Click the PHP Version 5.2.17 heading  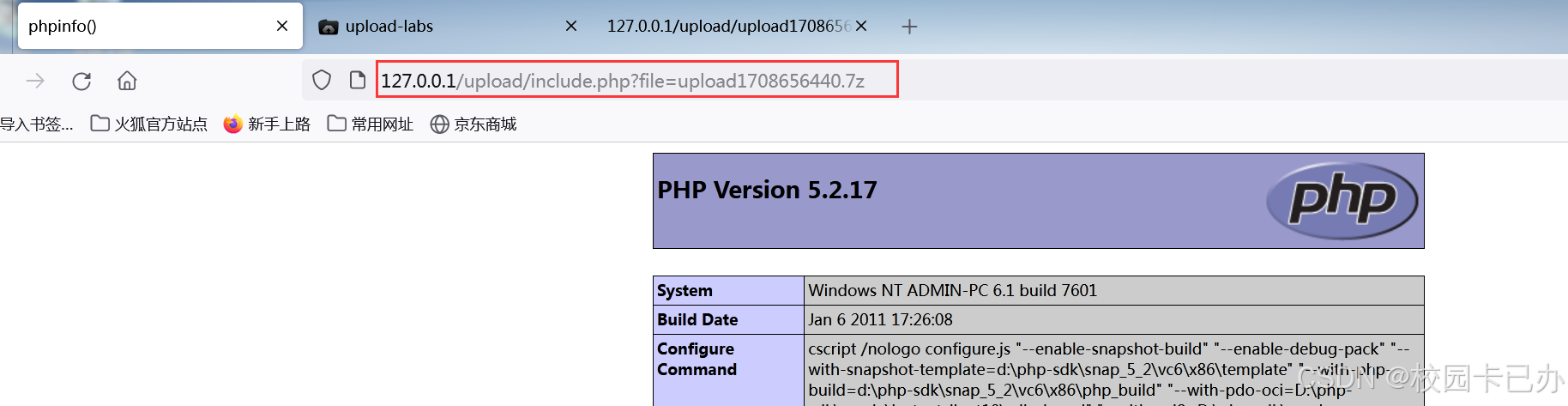[767, 190]
